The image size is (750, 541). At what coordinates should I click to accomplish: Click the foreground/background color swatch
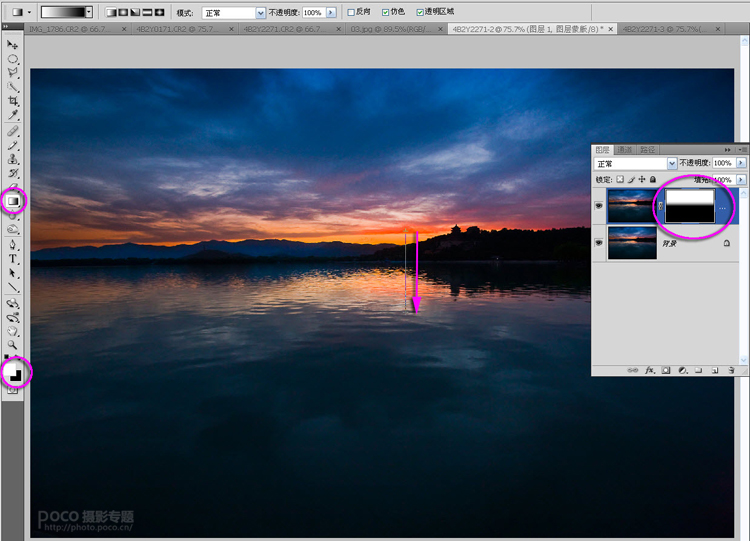point(15,373)
